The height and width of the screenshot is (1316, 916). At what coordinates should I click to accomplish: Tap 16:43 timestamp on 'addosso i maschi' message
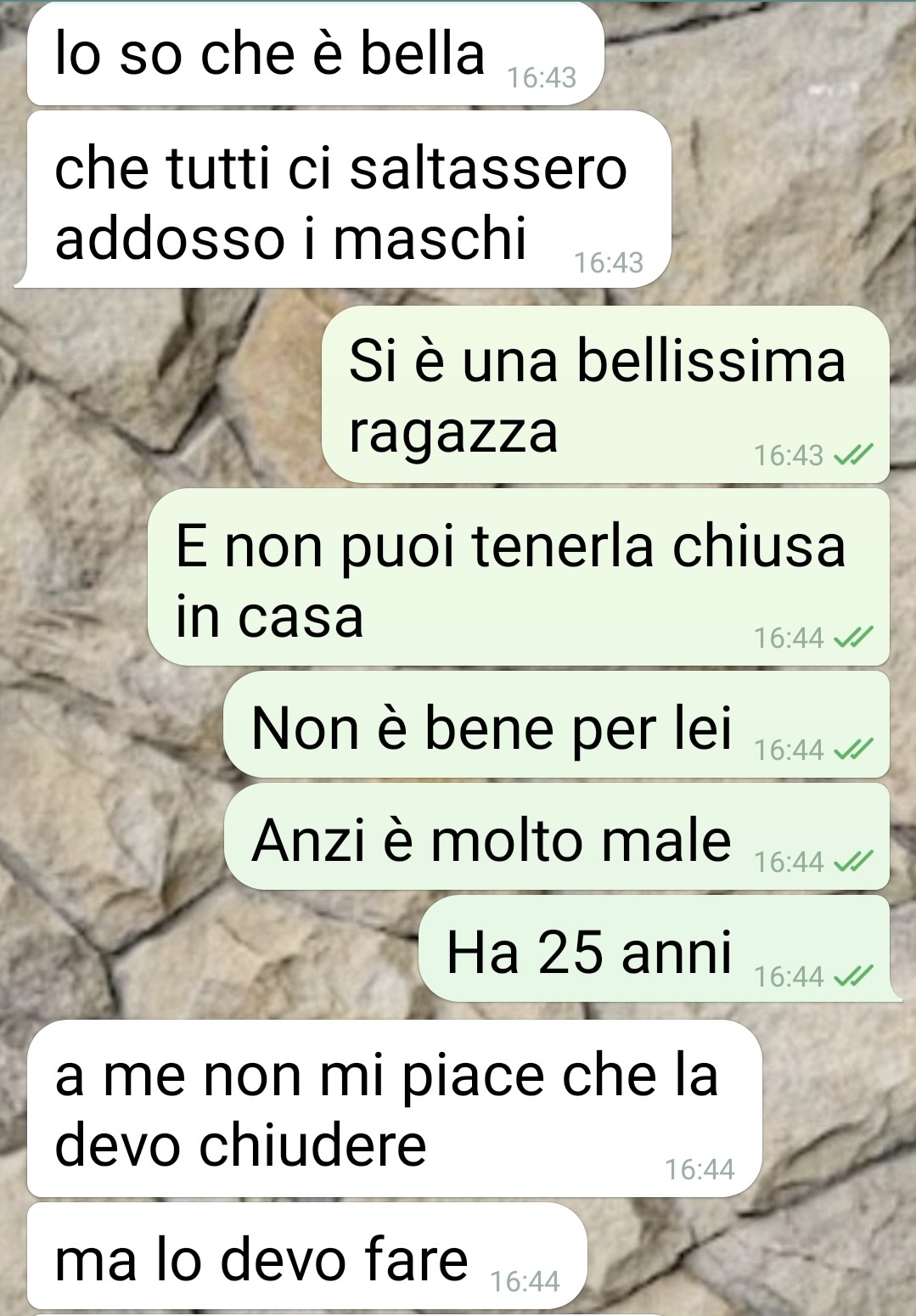(609, 263)
